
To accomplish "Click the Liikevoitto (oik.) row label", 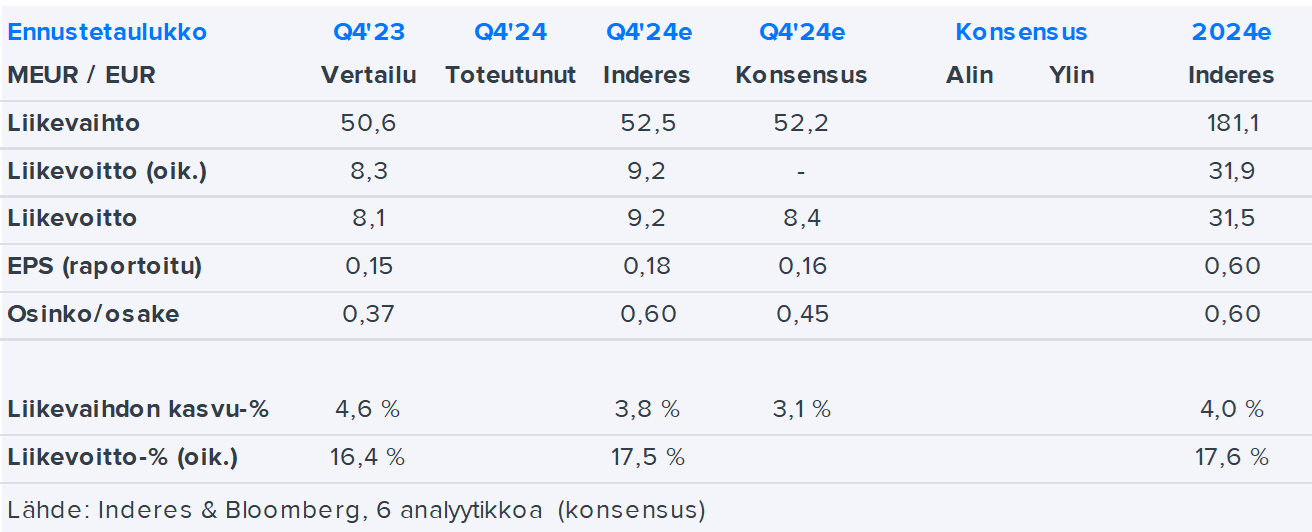I will 107,171.
